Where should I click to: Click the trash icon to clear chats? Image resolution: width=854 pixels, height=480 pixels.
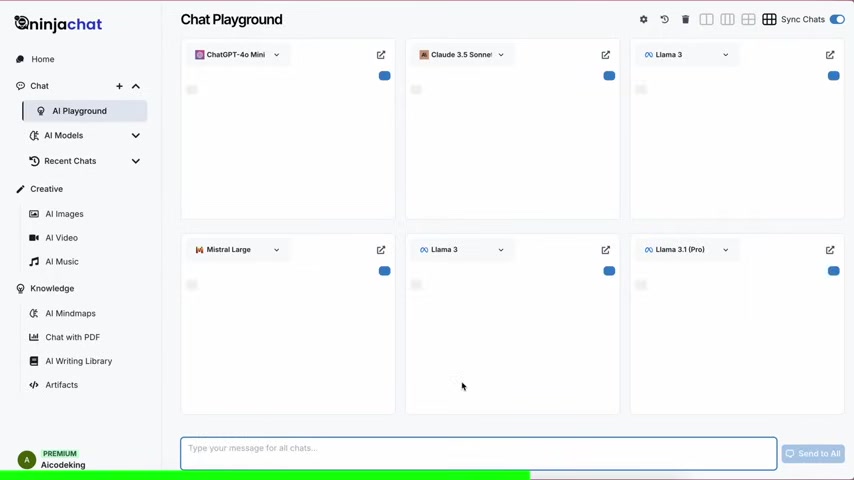click(x=685, y=20)
